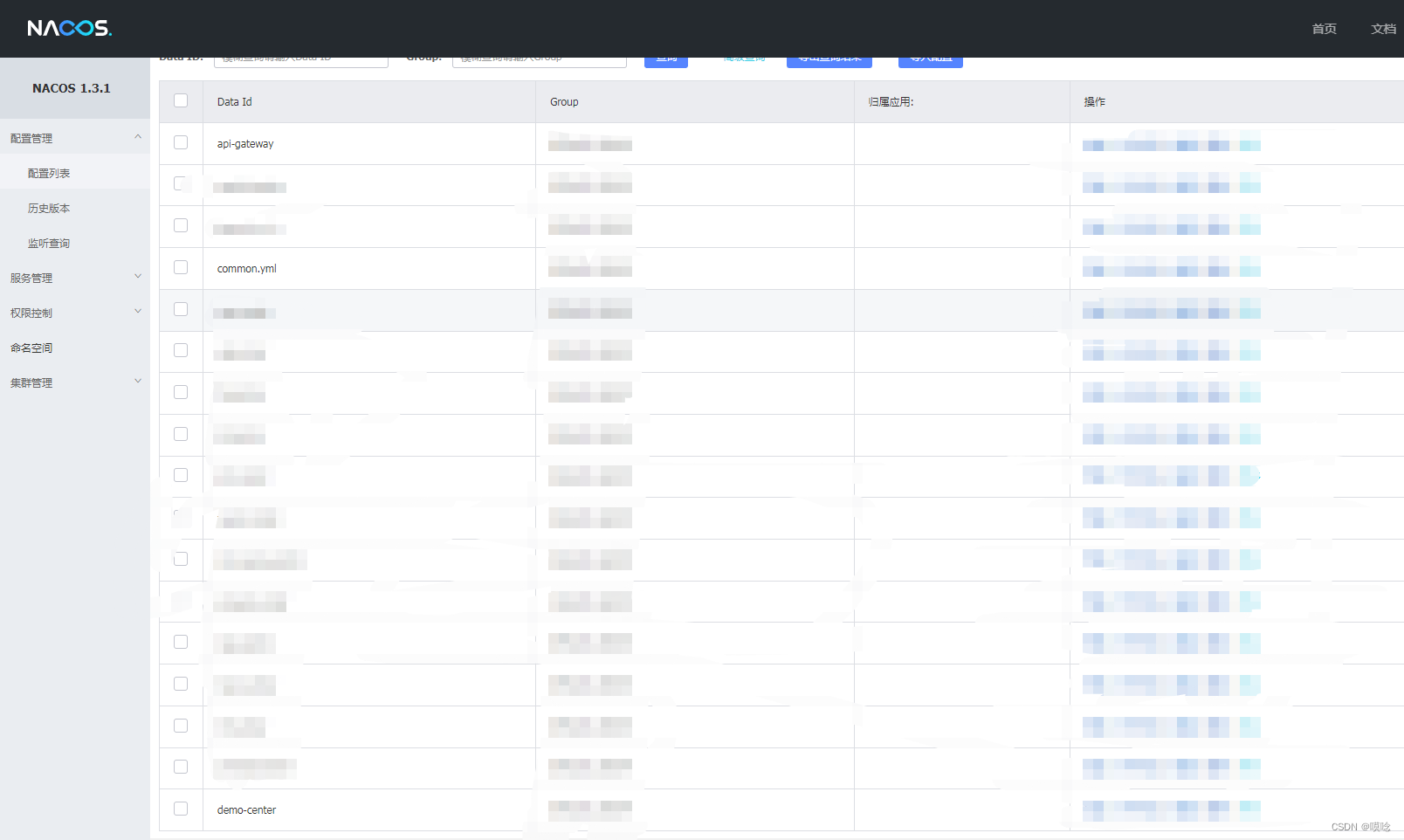The height and width of the screenshot is (840, 1404).
Task: Click the NACOS logo
Action: point(70,28)
